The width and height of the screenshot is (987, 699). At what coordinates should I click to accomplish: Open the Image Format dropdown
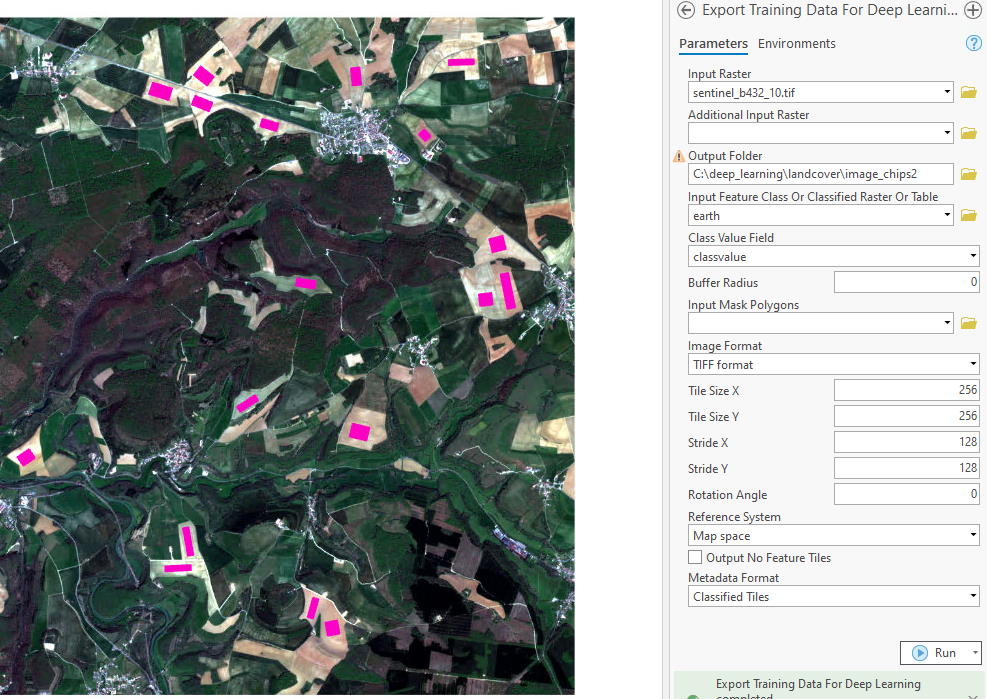pyautogui.click(x=973, y=363)
